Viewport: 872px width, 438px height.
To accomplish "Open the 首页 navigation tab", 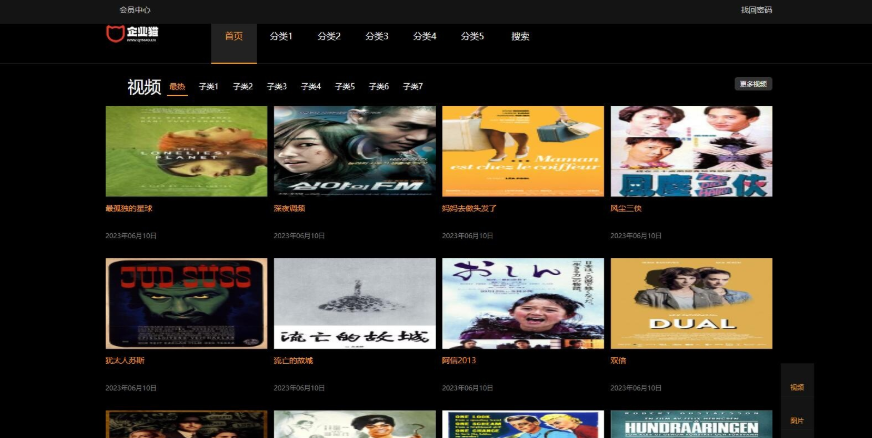I will pyautogui.click(x=234, y=37).
